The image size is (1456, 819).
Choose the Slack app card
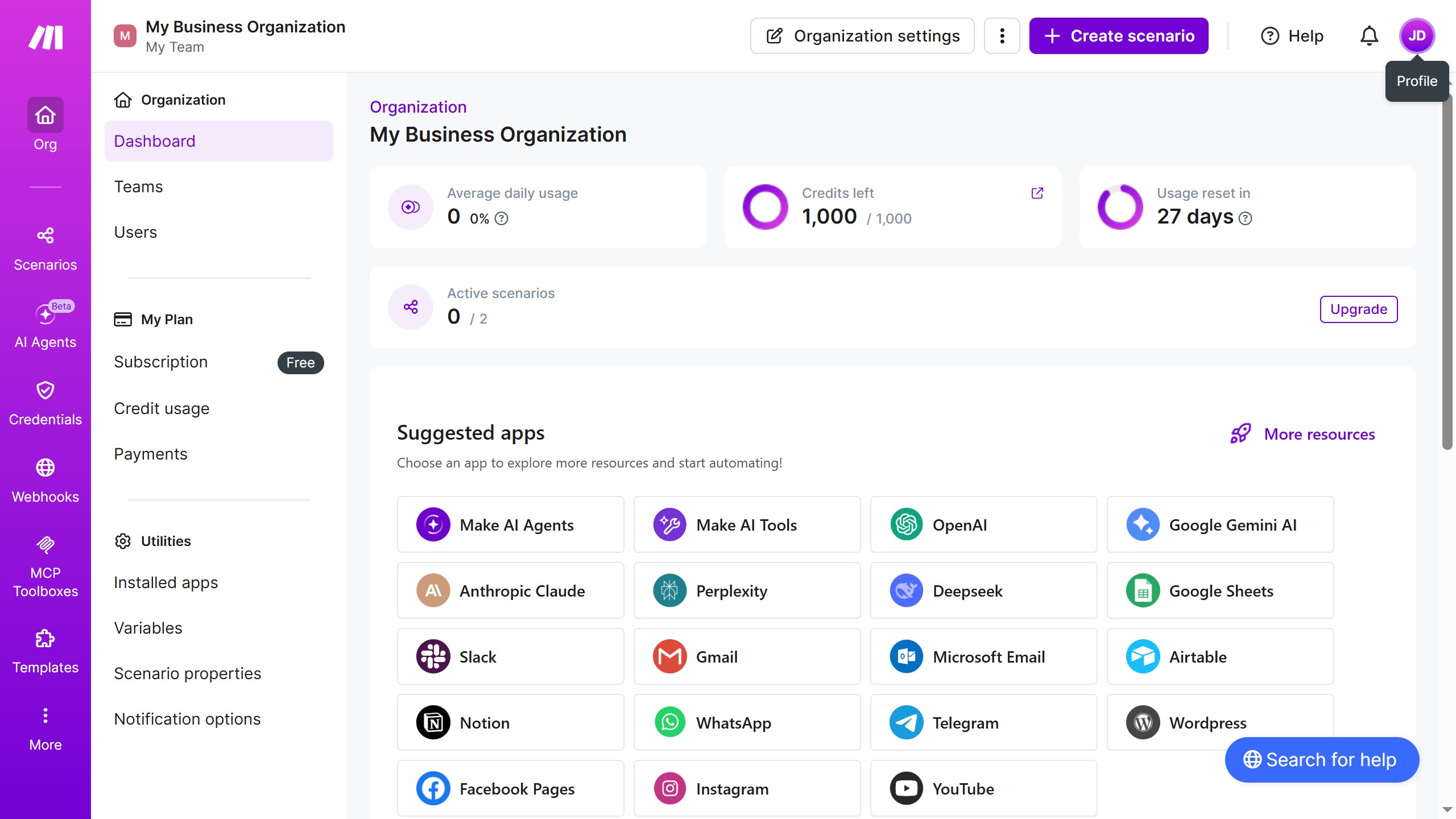pyautogui.click(x=511, y=656)
